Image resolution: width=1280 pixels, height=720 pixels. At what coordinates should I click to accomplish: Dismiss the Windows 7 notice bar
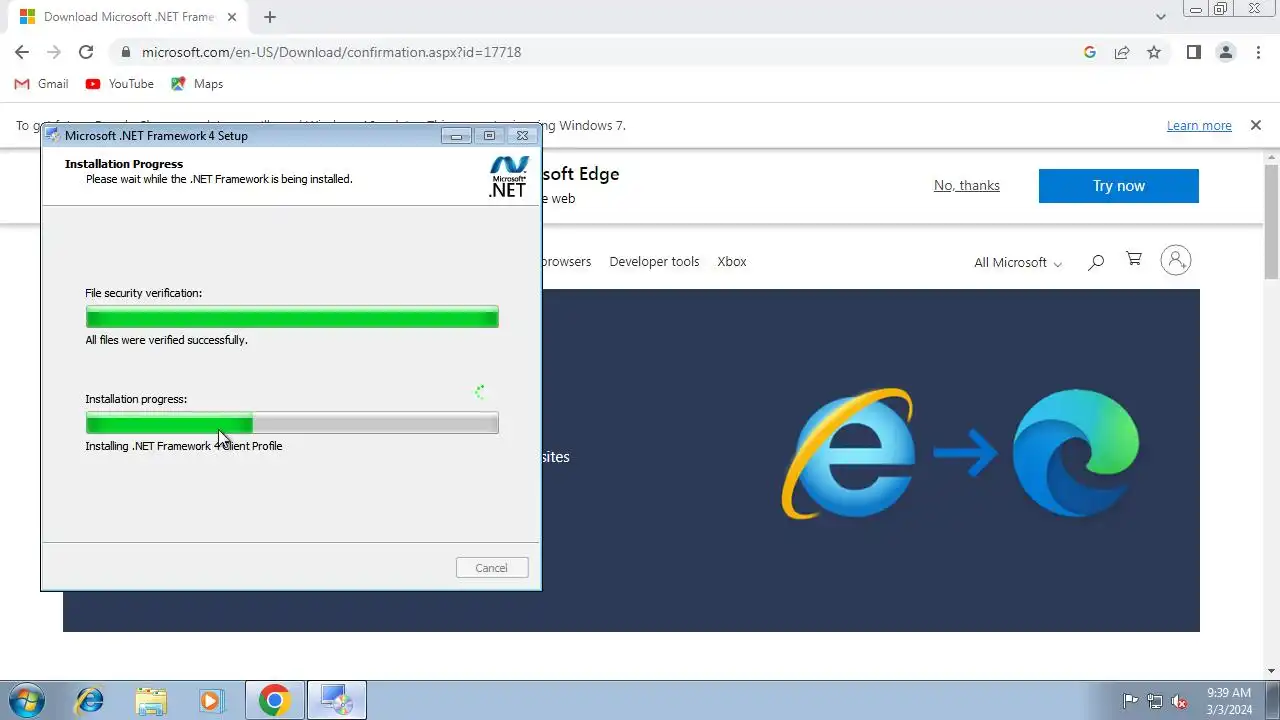(x=1255, y=125)
